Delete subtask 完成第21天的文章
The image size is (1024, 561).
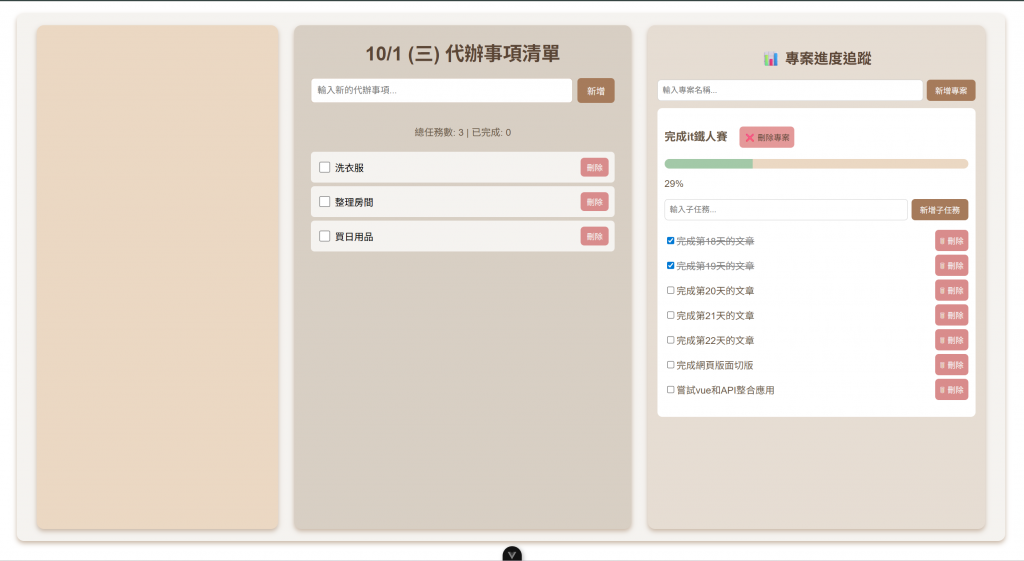[x=952, y=315]
